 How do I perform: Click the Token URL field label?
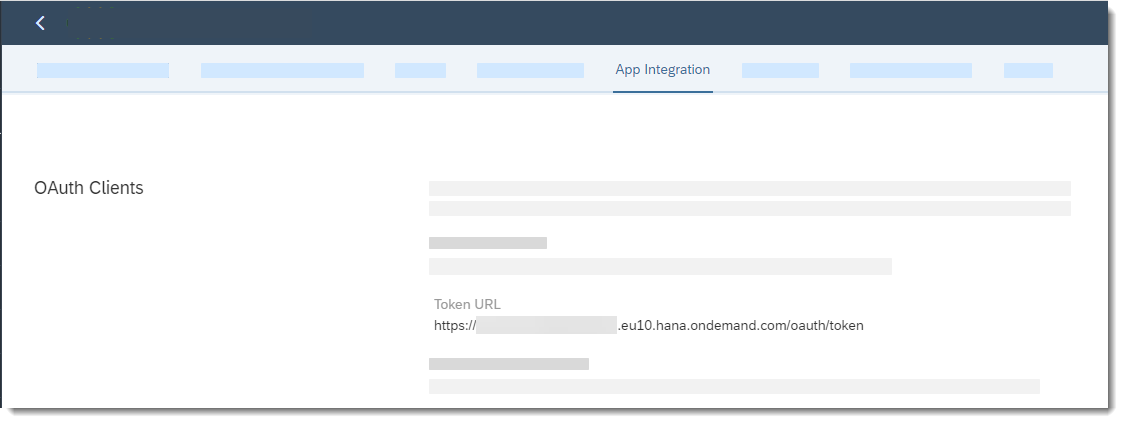click(x=467, y=304)
